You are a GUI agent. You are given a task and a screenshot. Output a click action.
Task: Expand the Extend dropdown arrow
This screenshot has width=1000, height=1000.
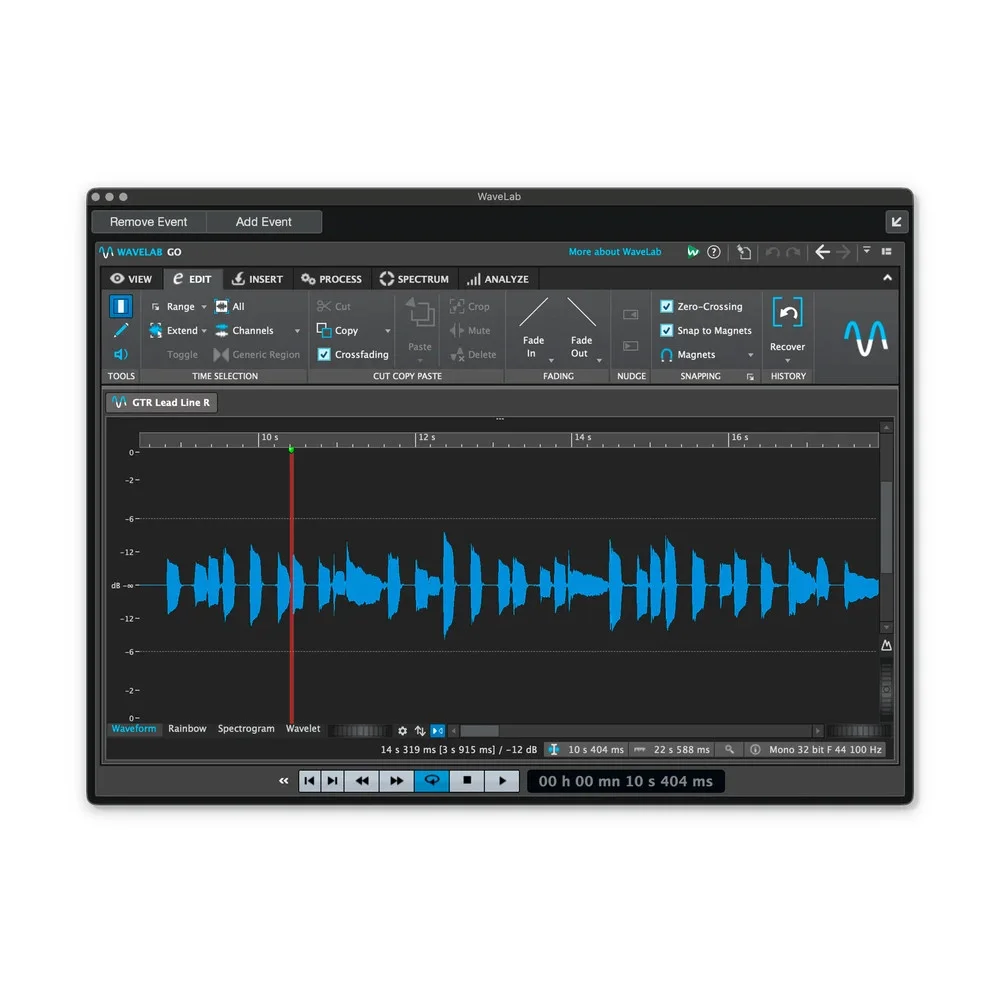coord(204,331)
